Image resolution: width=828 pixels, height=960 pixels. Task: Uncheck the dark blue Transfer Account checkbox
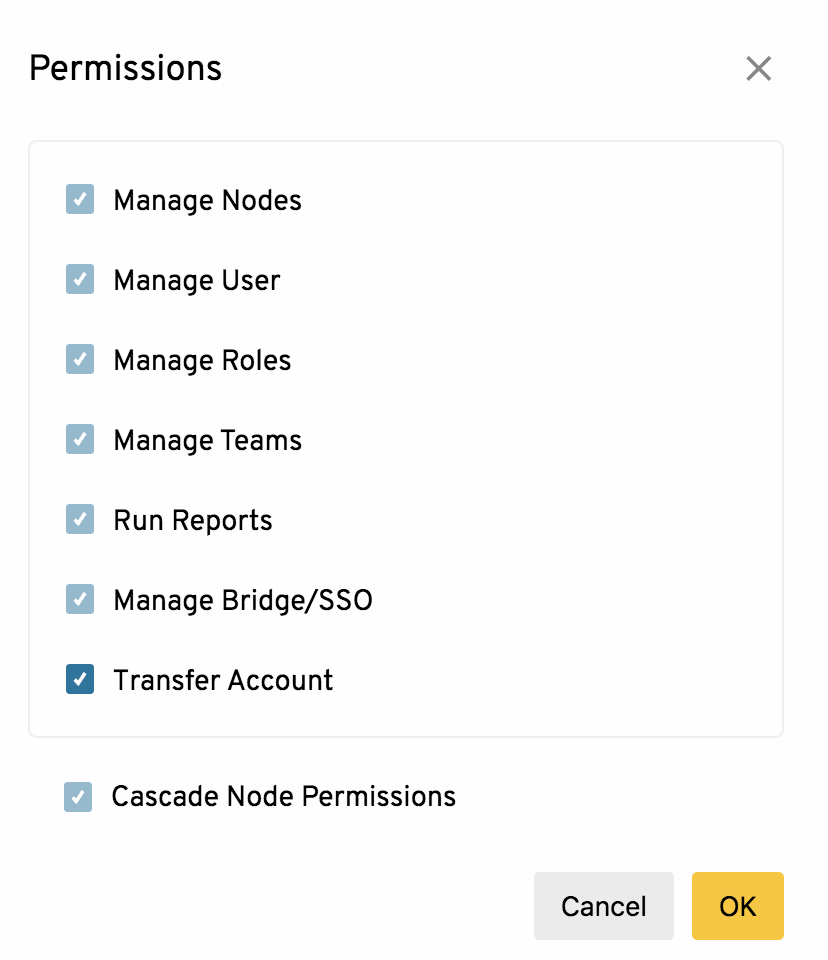[x=80, y=679]
